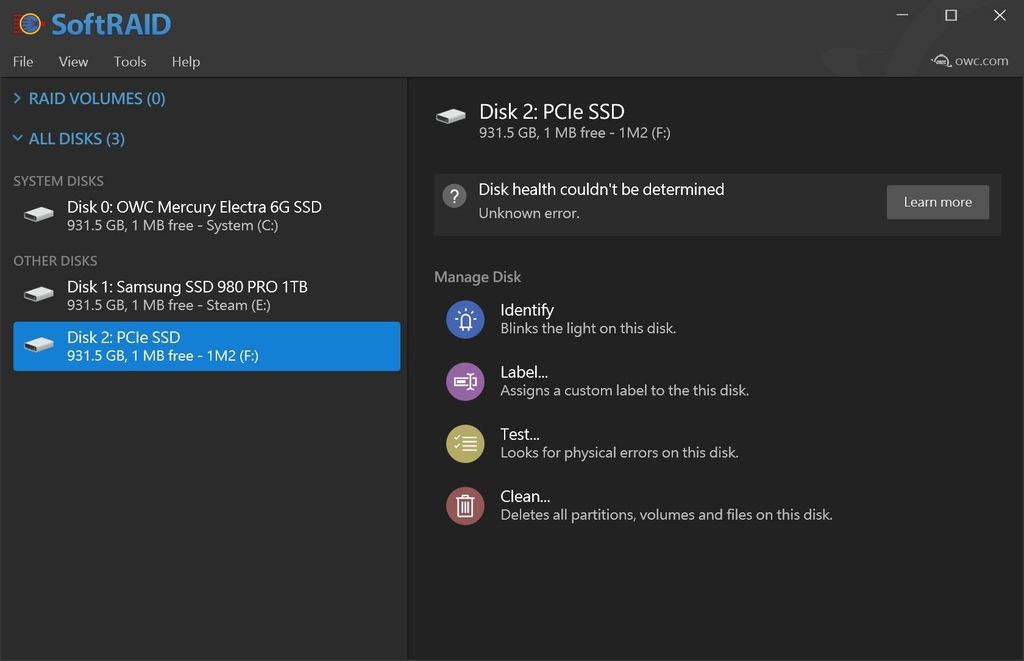The width and height of the screenshot is (1024, 661).
Task: Collapse the ALL DISKS section chevron
Action: click(x=18, y=138)
